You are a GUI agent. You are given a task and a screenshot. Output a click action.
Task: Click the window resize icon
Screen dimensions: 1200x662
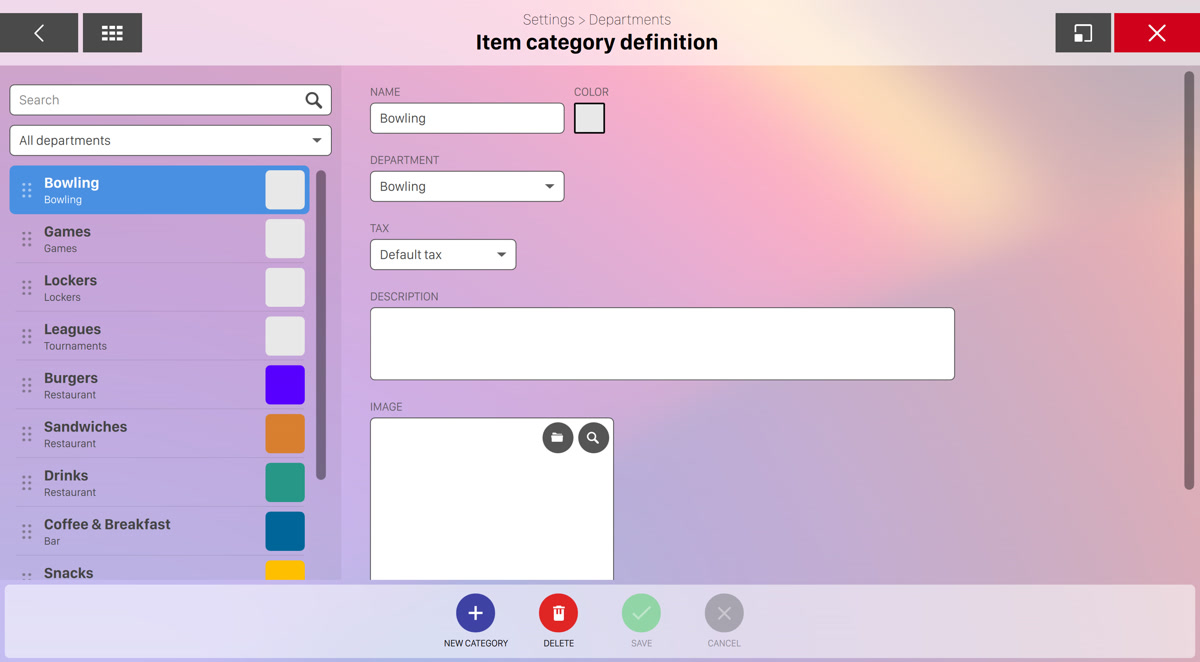[x=1082, y=33]
